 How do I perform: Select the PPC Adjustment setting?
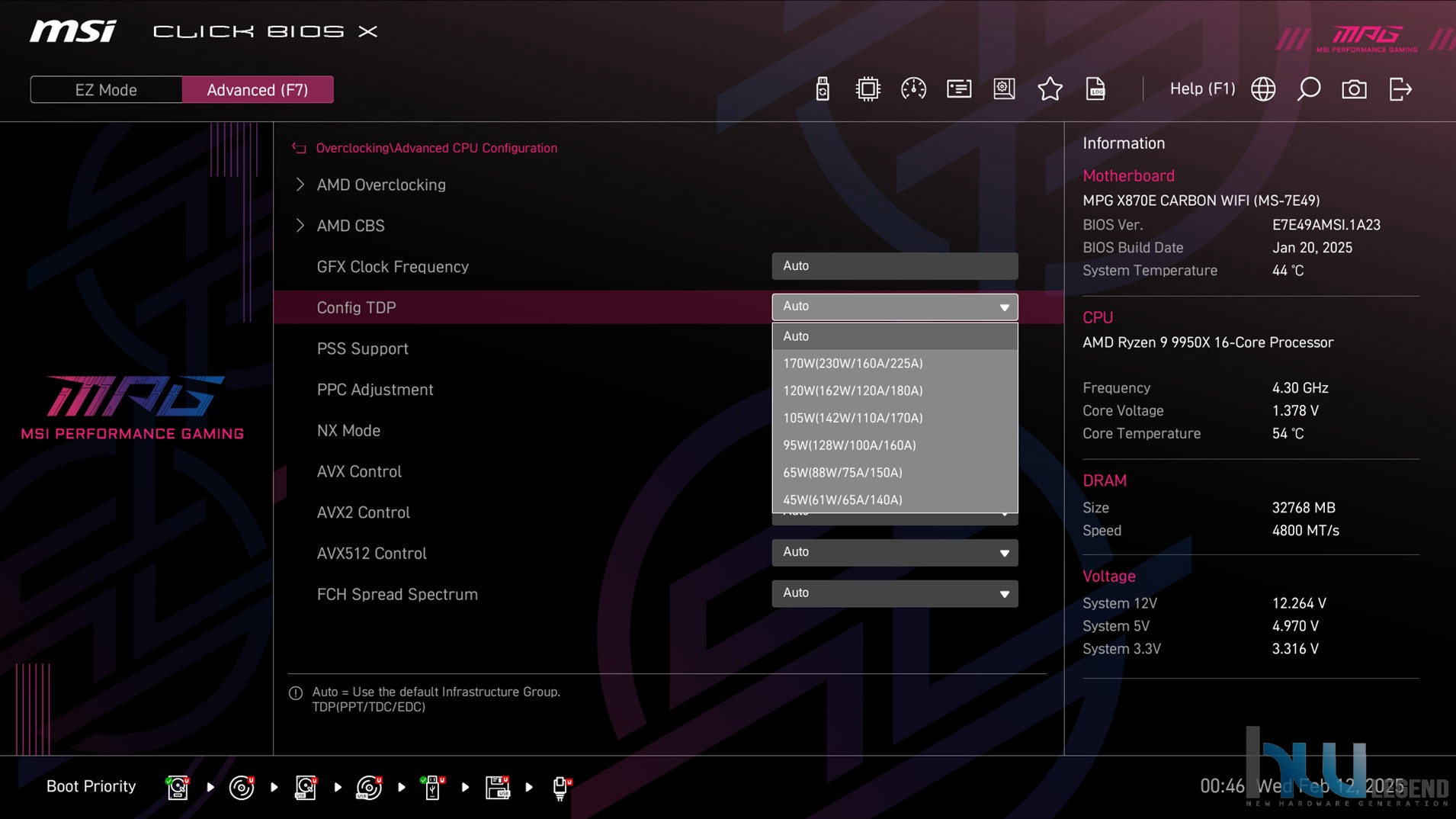coord(375,390)
